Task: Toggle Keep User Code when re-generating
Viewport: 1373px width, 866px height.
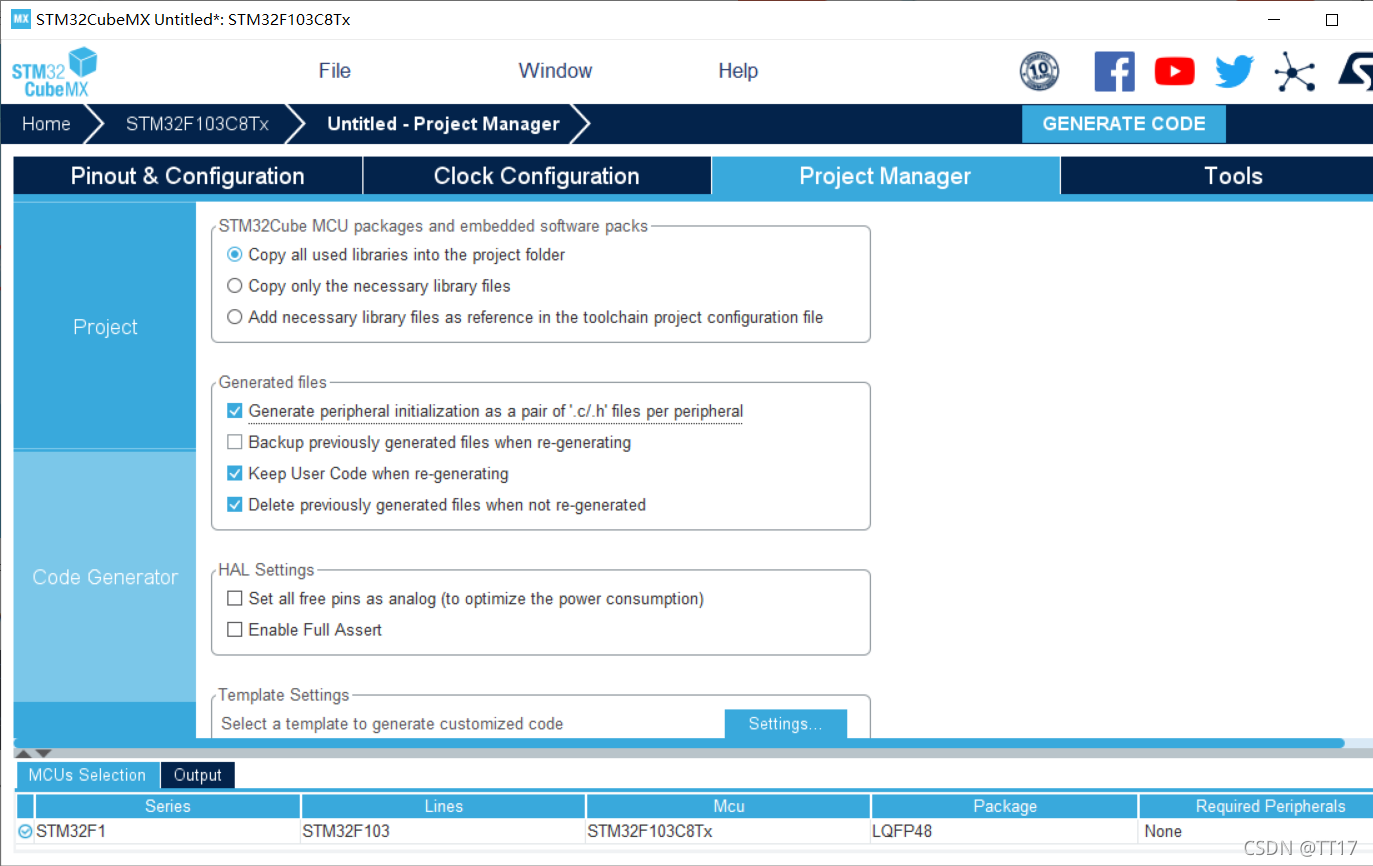Action: pyautogui.click(x=235, y=473)
